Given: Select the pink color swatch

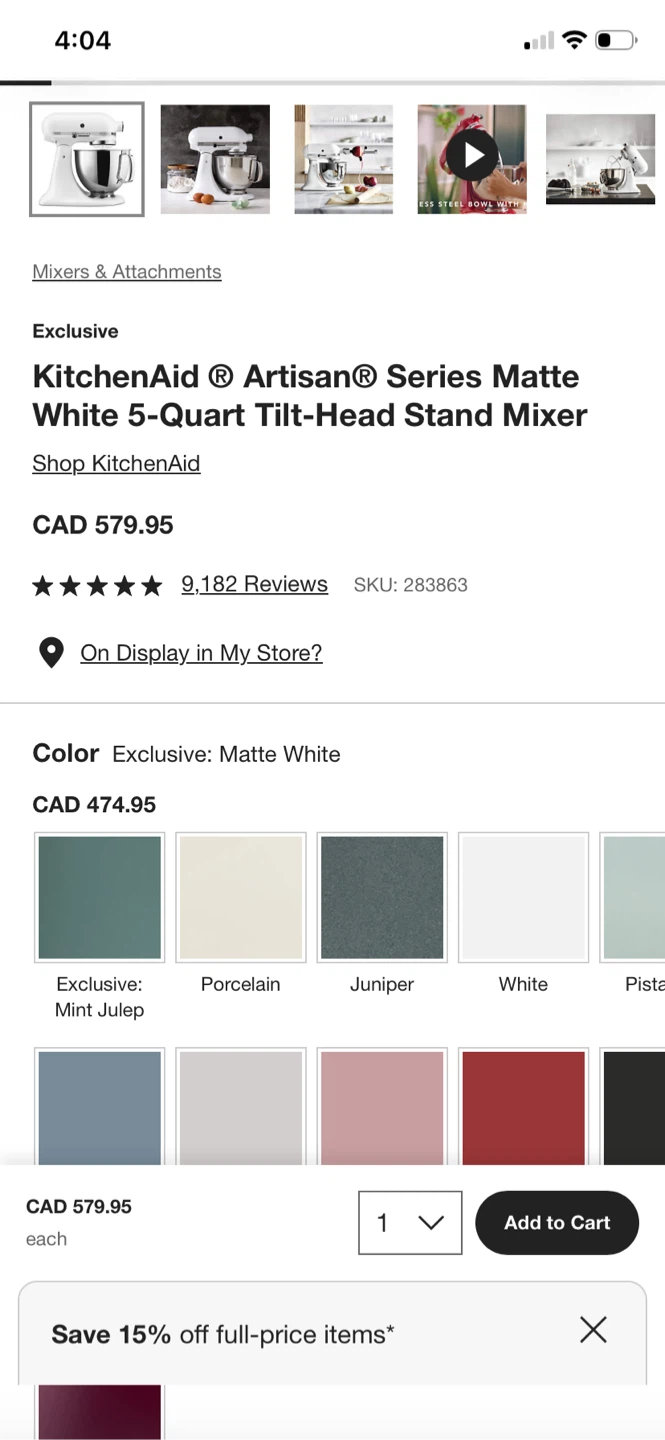Looking at the screenshot, I should (x=382, y=1106).
